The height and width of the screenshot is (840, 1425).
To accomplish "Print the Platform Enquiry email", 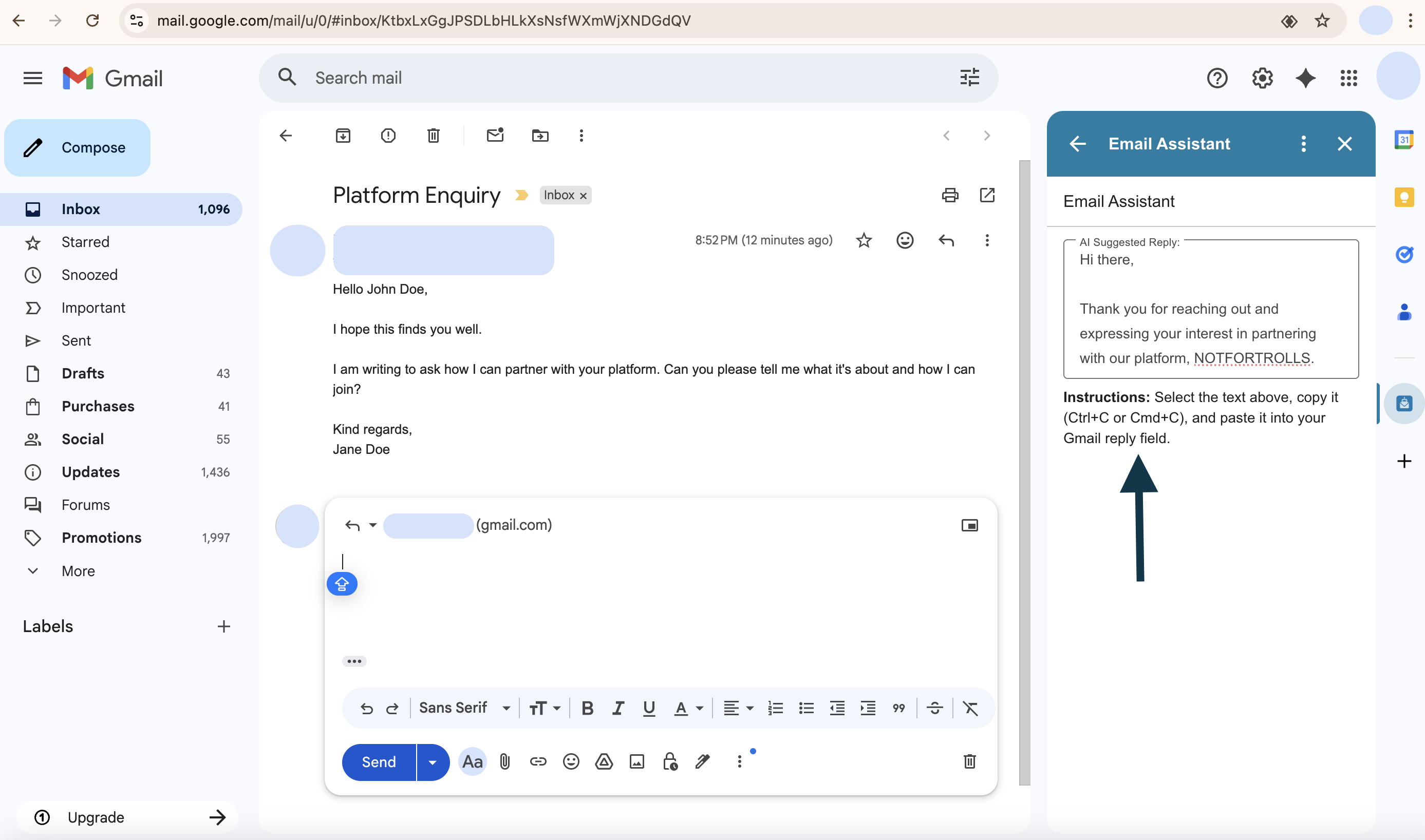I will [950, 195].
